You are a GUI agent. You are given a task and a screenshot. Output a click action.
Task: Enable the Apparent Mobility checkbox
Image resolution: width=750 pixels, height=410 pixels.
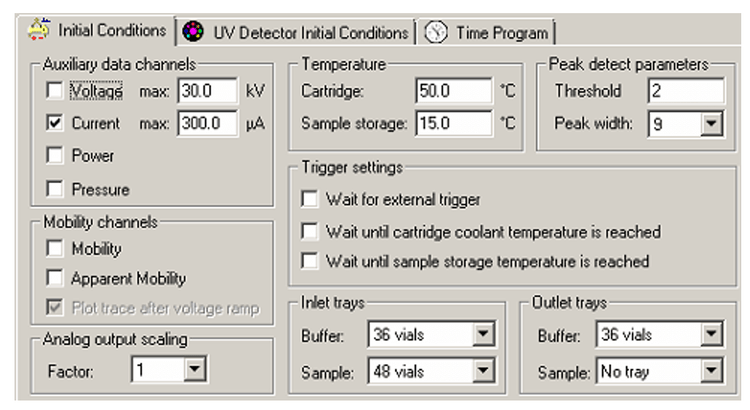point(55,278)
